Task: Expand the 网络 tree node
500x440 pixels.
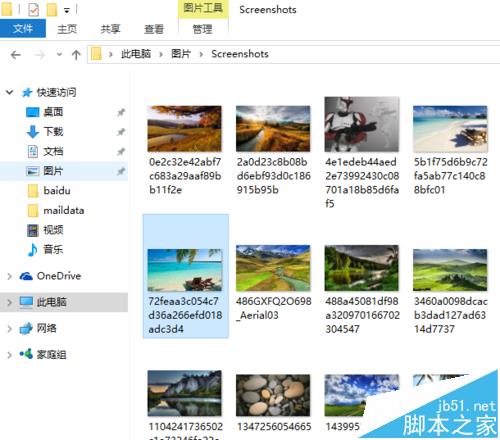Action: tap(10, 329)
